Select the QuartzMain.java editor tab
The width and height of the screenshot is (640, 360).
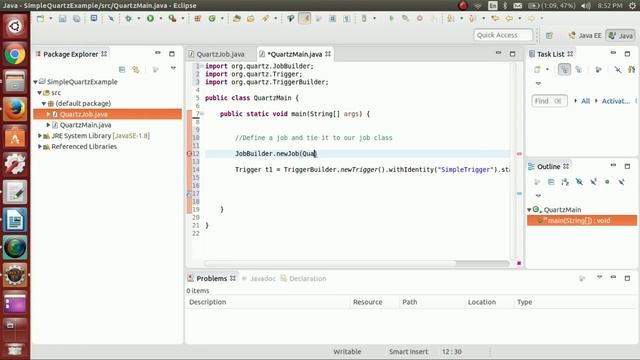click(294, 54)
